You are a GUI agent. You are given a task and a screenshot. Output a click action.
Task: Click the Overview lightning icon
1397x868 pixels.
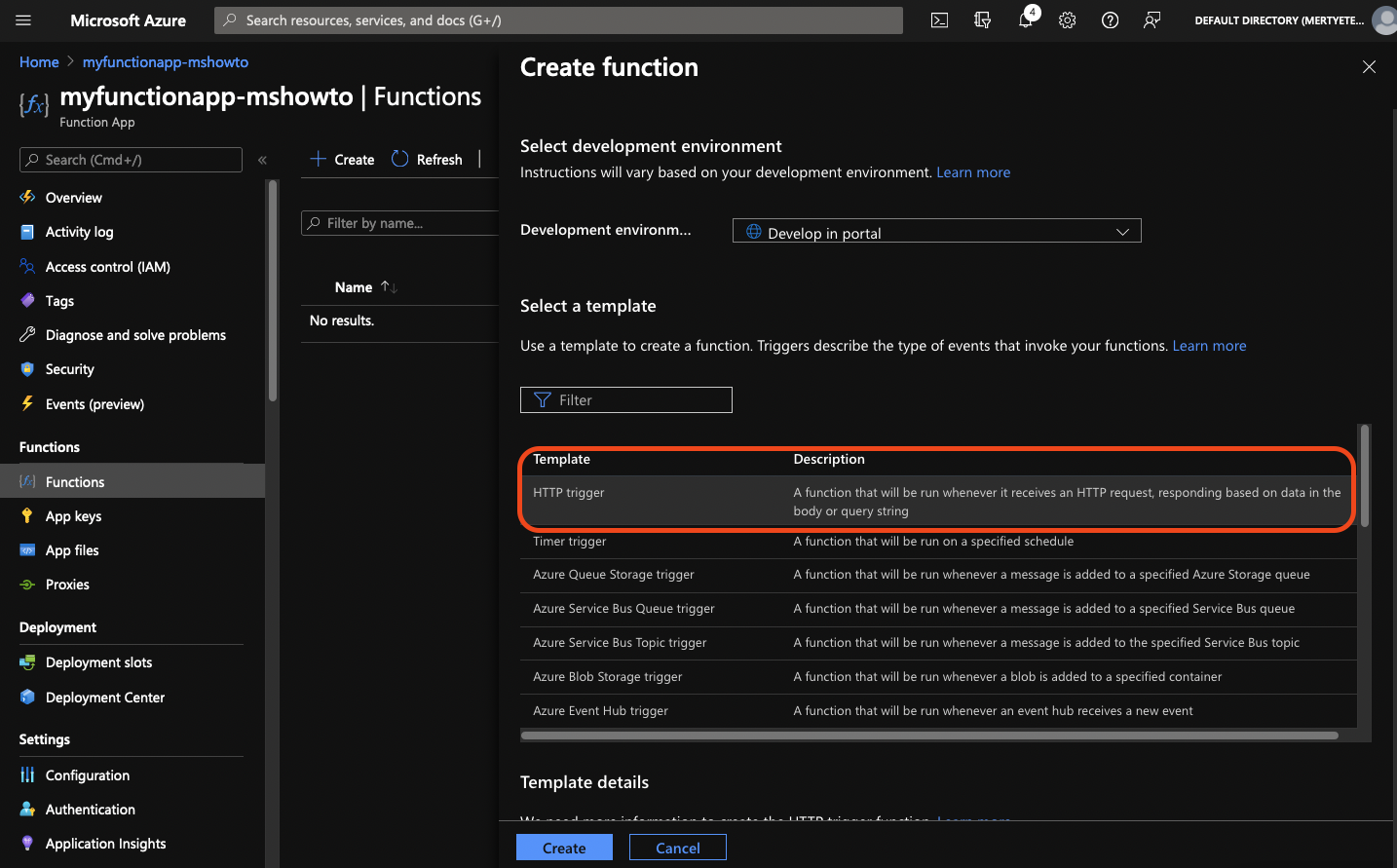(27, 197)
